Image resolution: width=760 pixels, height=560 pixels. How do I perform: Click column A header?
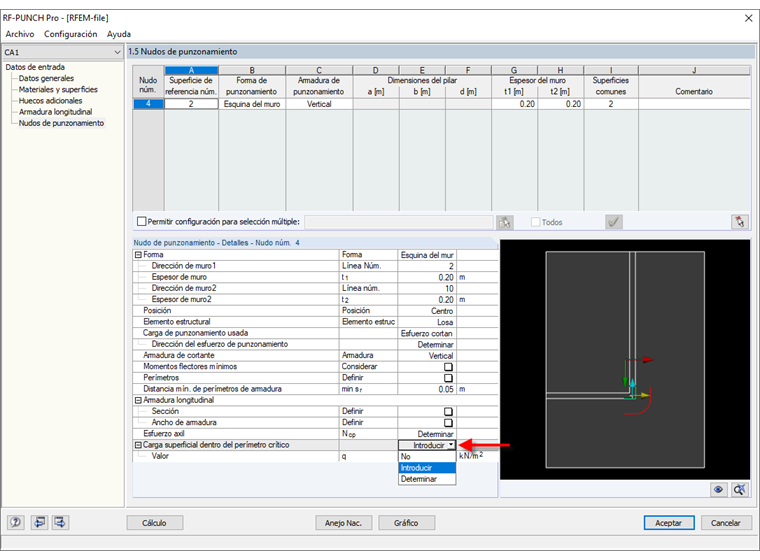191,70
